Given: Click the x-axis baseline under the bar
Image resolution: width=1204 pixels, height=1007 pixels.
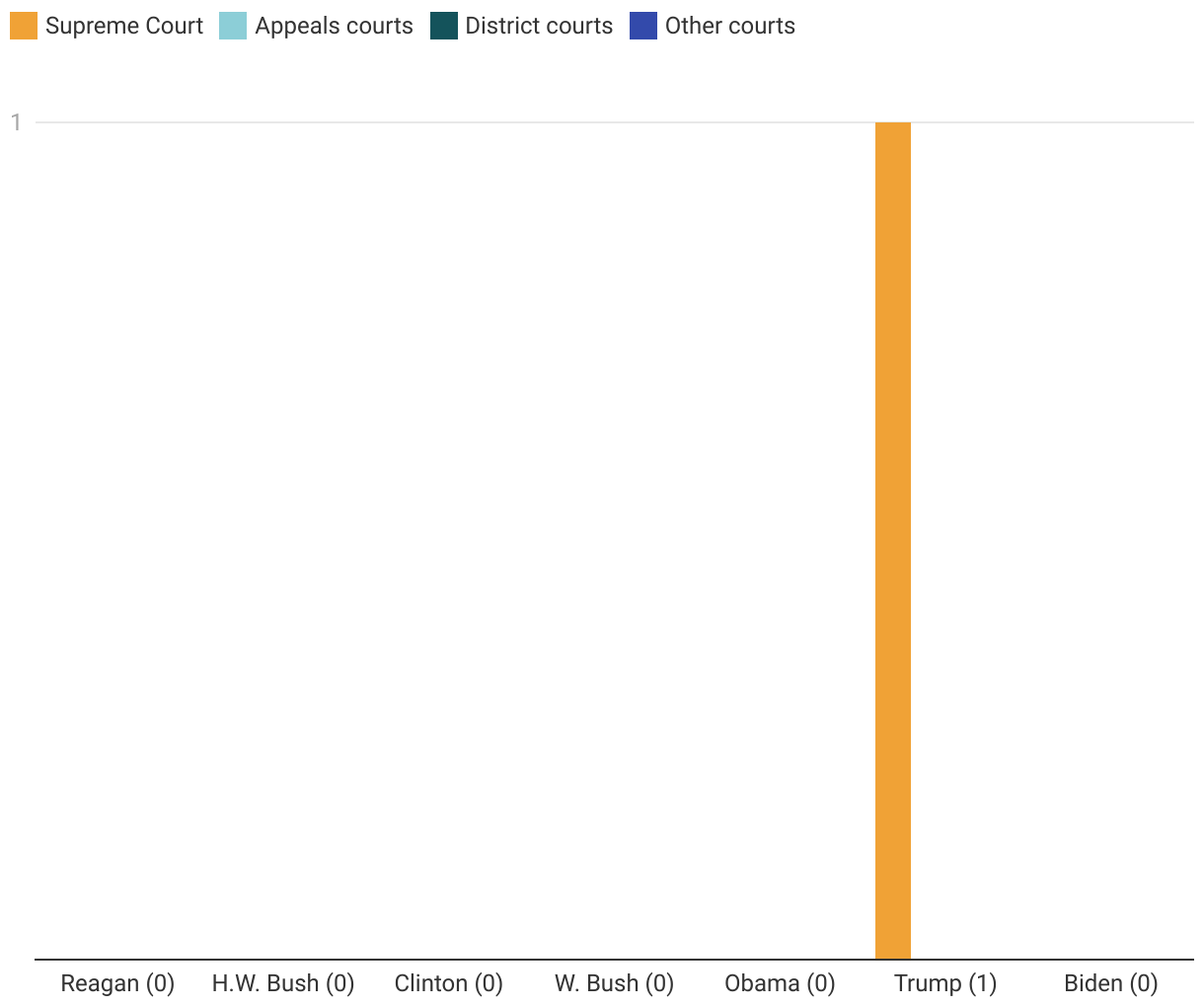Looking at the screenshot, I should pyautogui.click(x=893, y=959).
